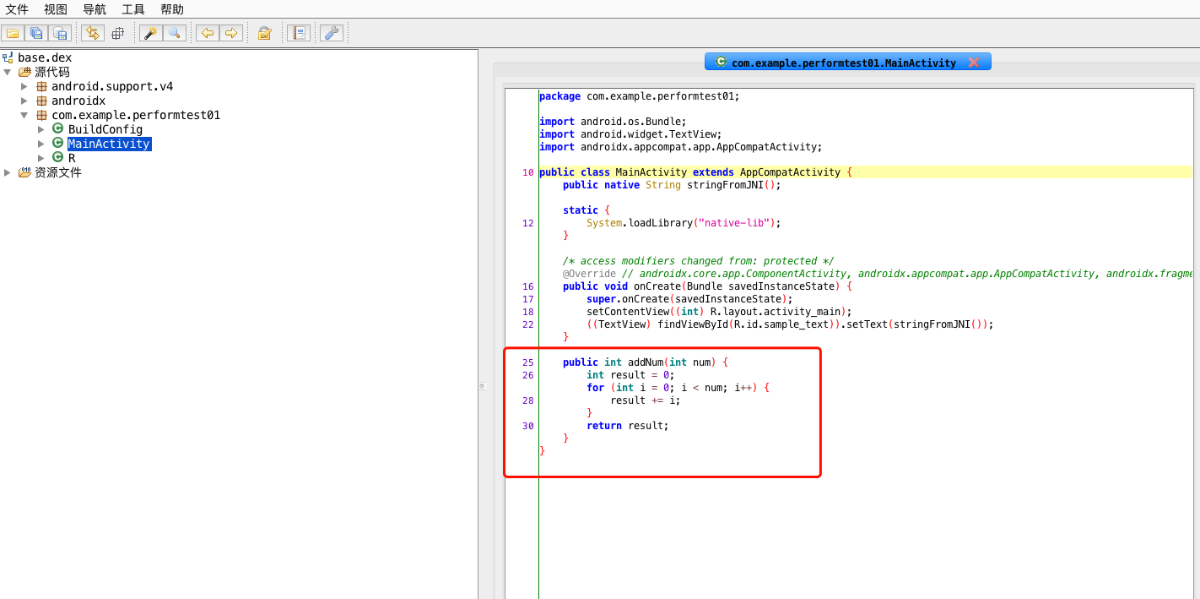
Task: Open Class search with the magnifier icon
Action: tap(174, 33)
